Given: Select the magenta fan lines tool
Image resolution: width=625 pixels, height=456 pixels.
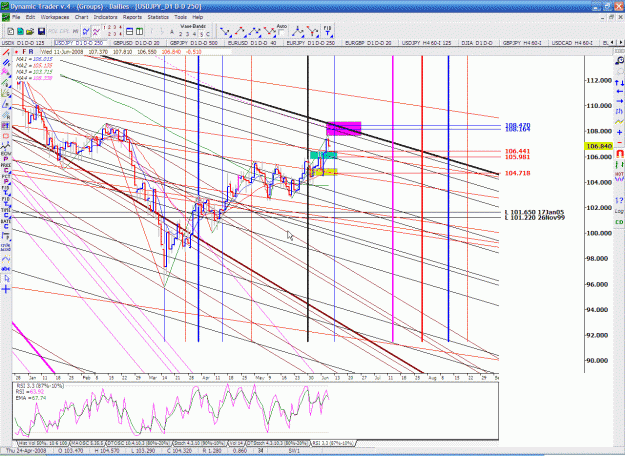Looking at the screenshot, I should pos(6,72).
